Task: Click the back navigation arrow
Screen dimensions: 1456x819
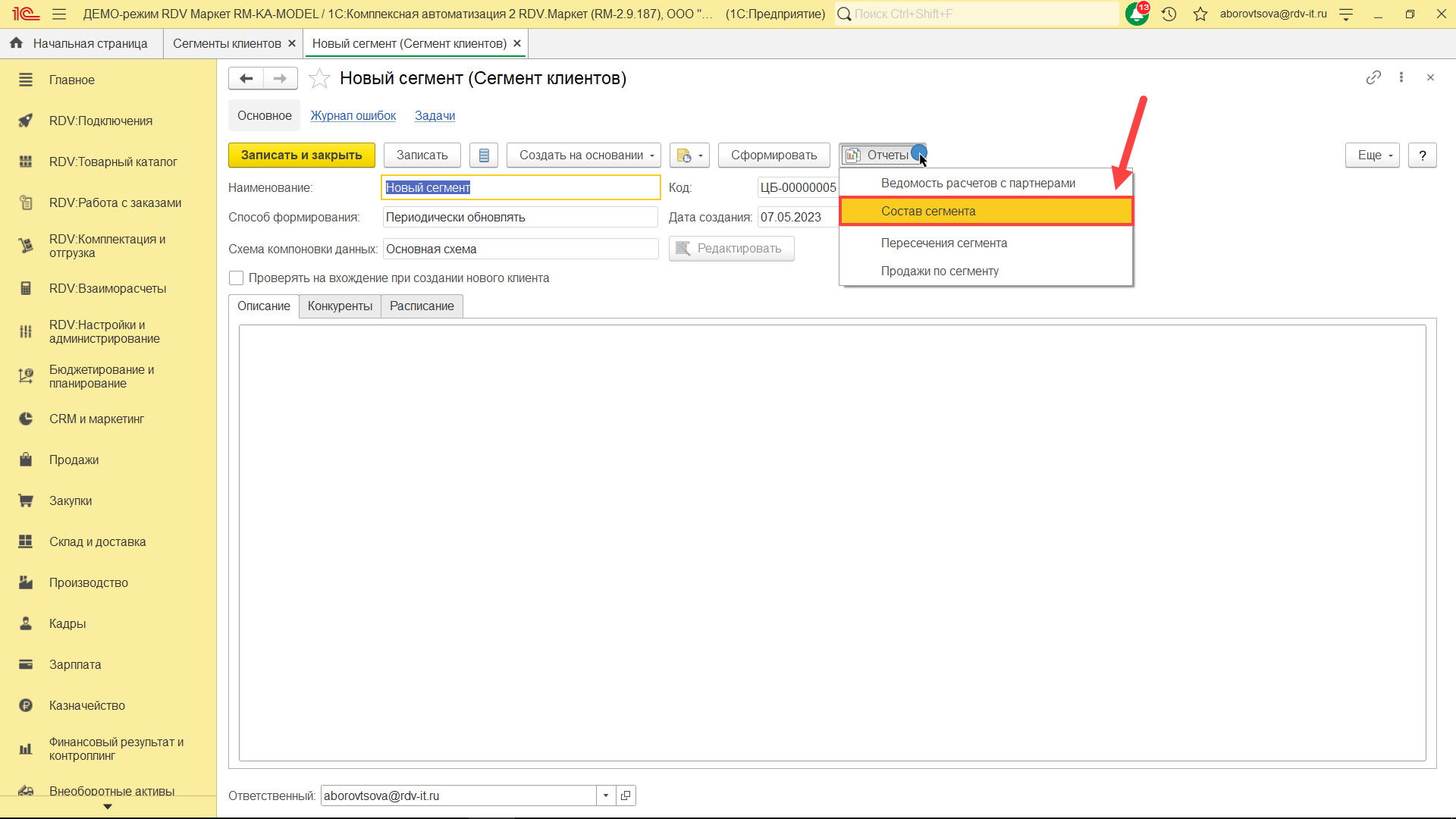Action: point(246,78)
